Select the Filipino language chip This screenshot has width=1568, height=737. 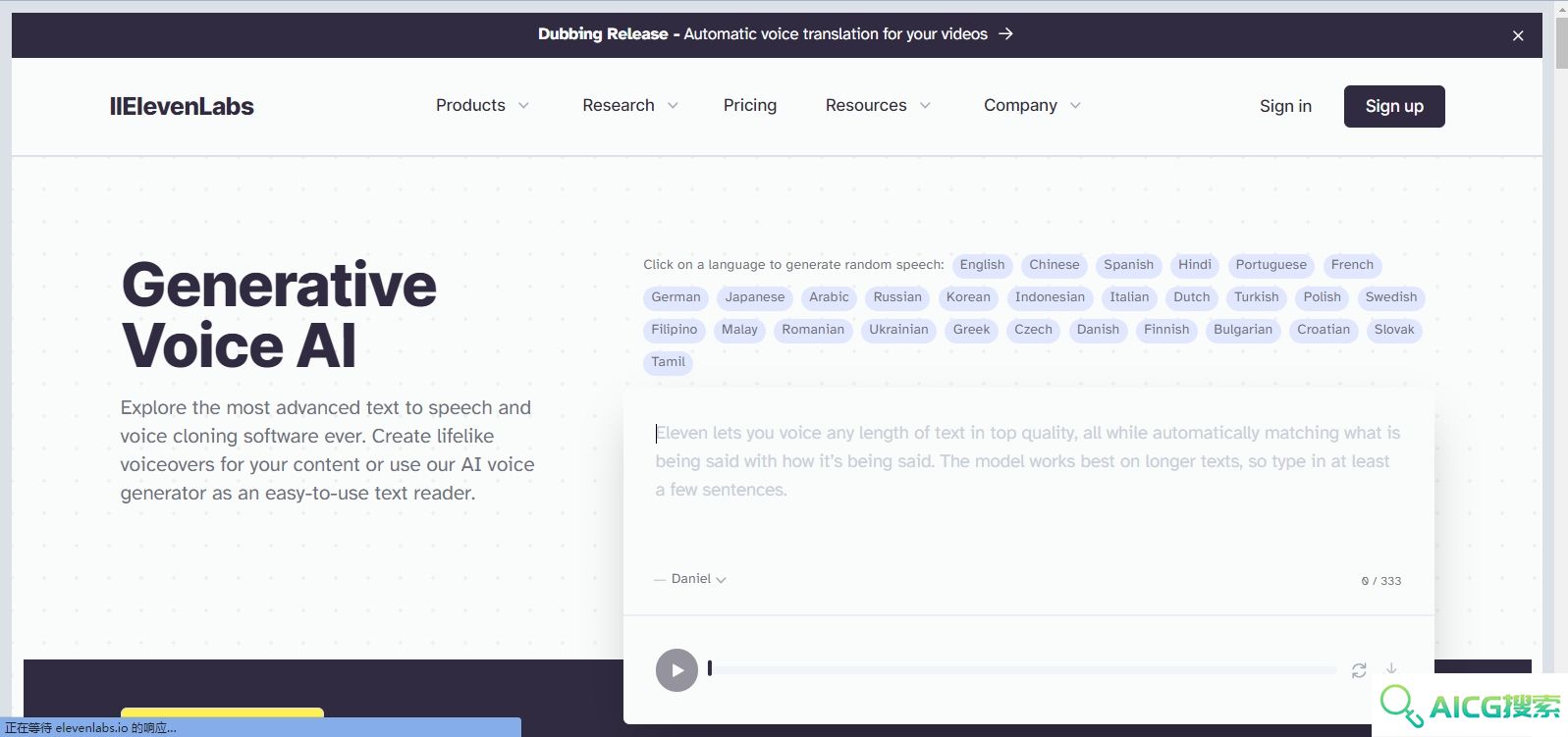(x=675, y=330)
